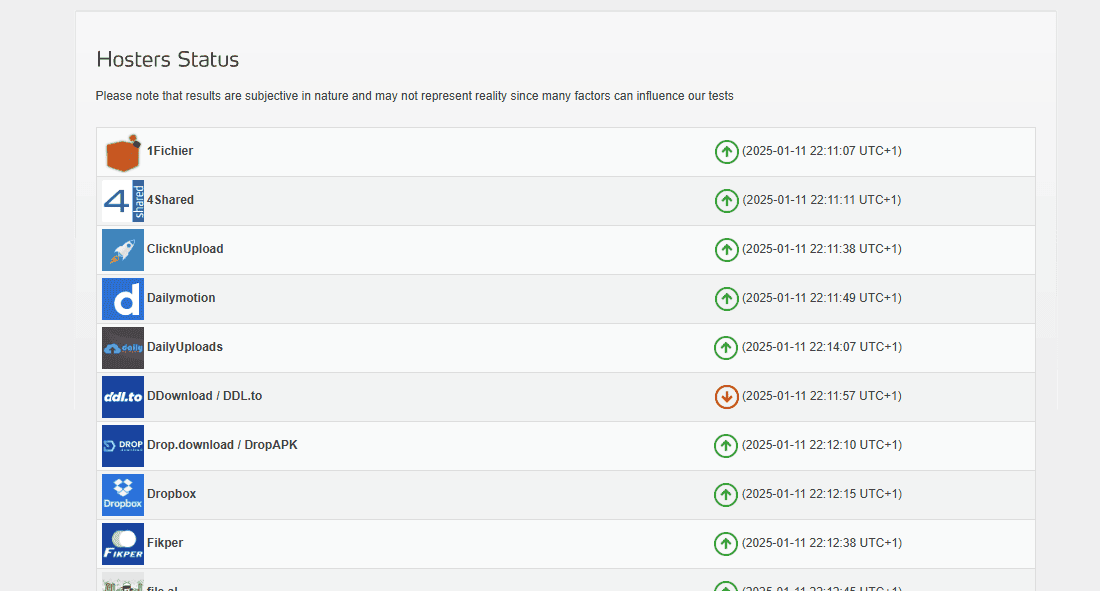The width and height of the screenshot is (1100, 591).
Task: Click the green up-status arrow for DailyUploads
Action: [726, 347]
